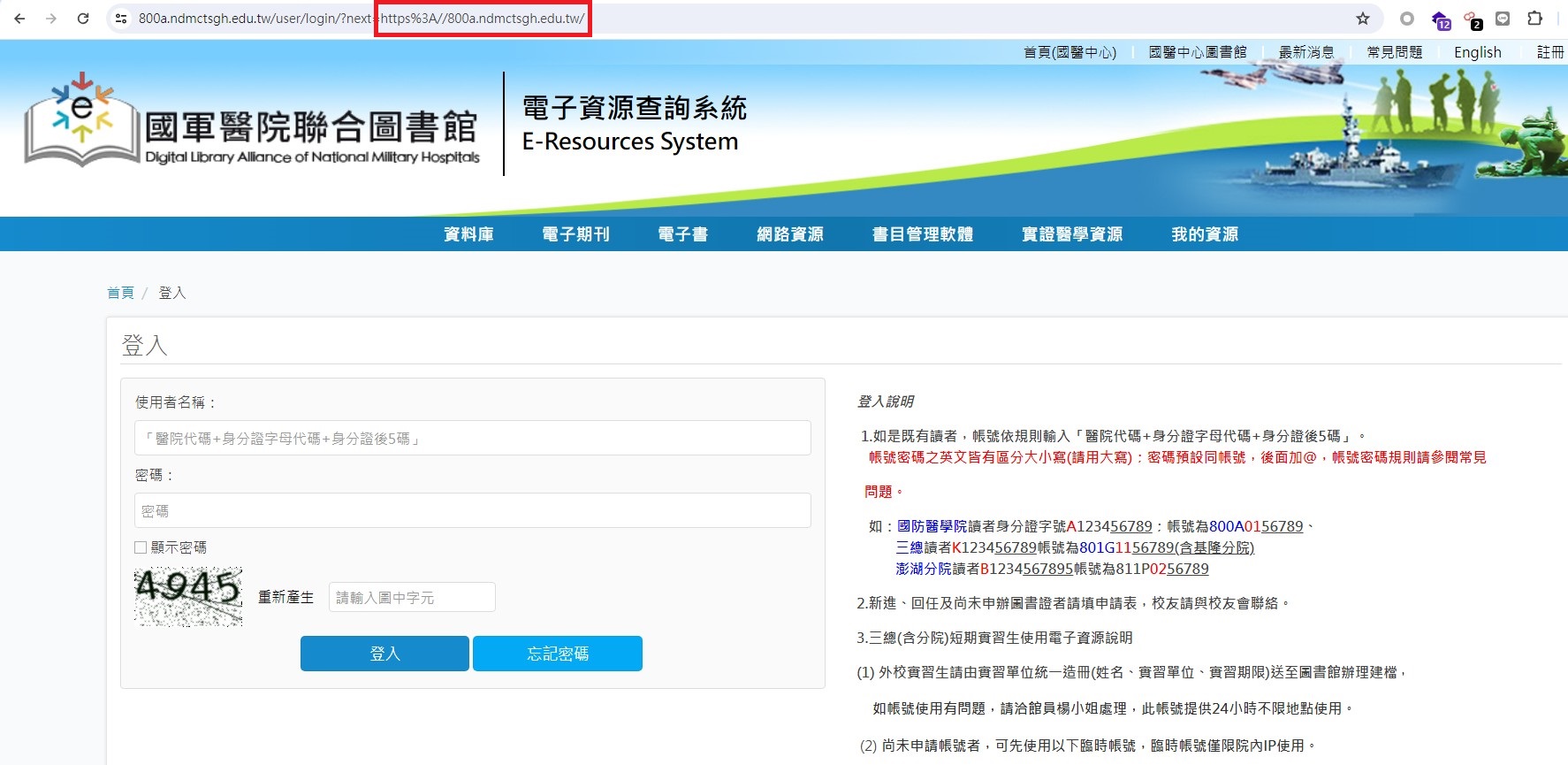The width and height of the screenshot is (1568, 765).
Task: Click the 忘記密碼 forgot password button
Action: pos(558,654)
